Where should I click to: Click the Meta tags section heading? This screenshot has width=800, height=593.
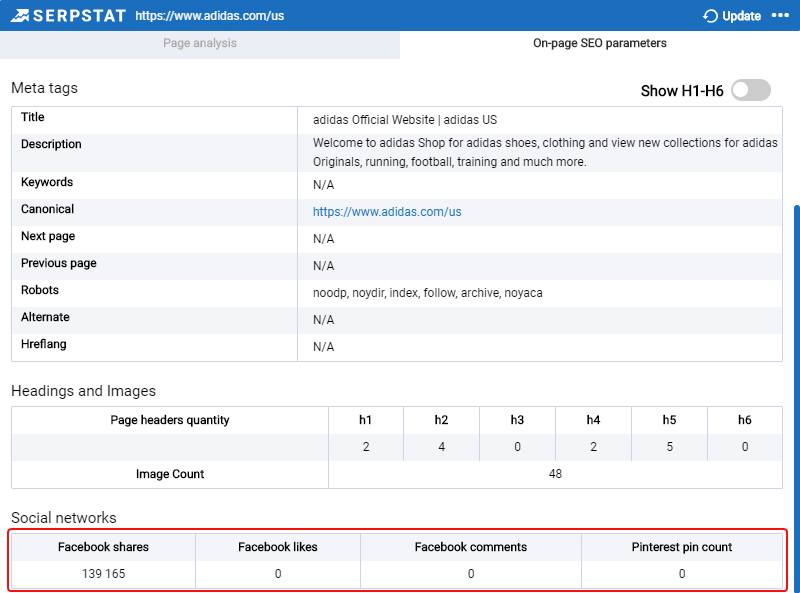click(44, 88)
